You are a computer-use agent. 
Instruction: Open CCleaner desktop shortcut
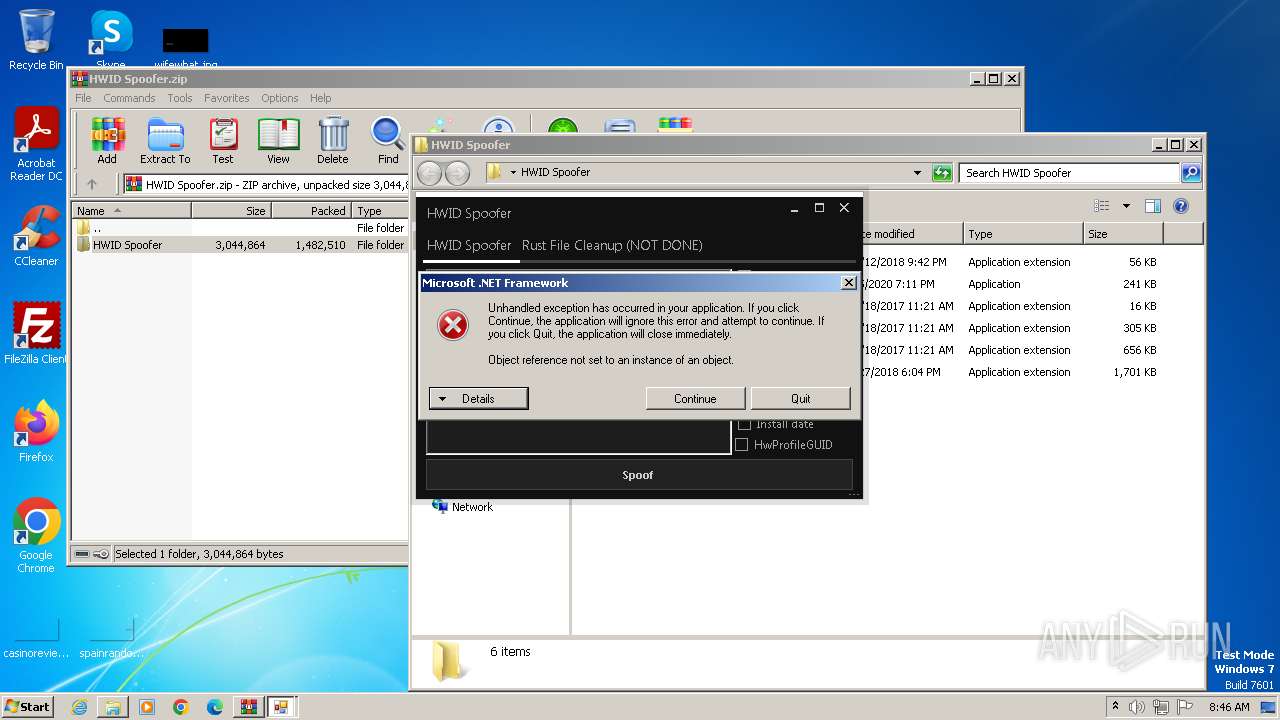click(x=36, y=236)
